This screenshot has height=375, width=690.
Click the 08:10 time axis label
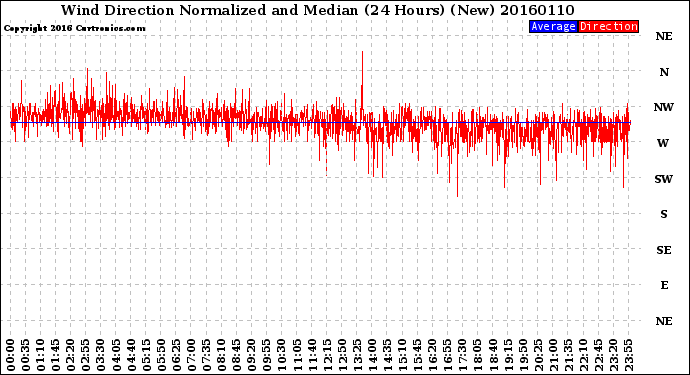(221, 355)
